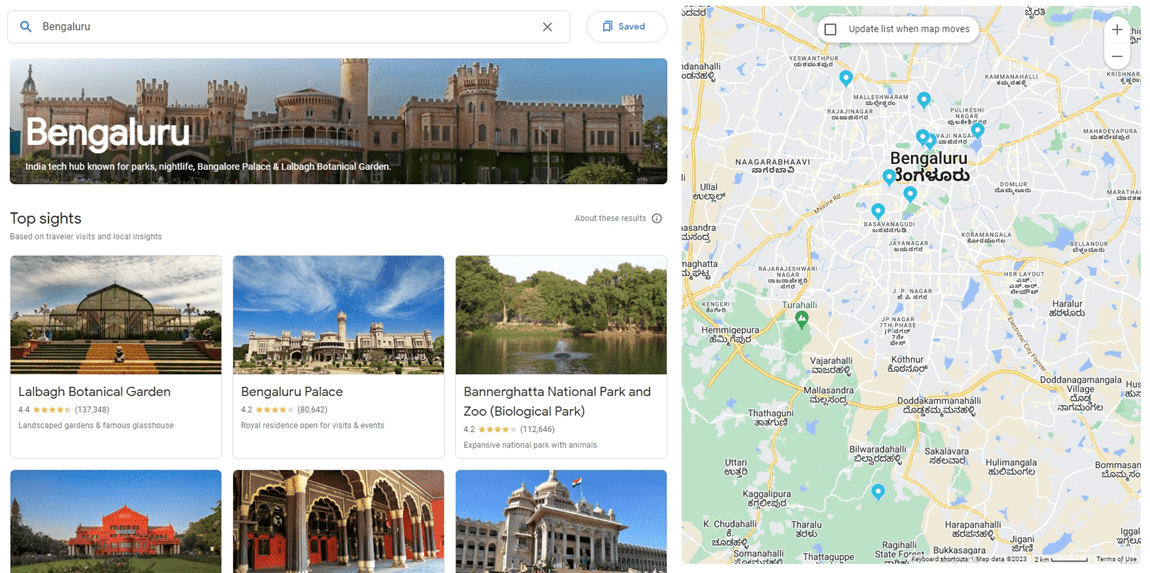Click Lalbagh Botanical Garden title
Screen dimensions: 1150x573
click(x=95, y=392)
